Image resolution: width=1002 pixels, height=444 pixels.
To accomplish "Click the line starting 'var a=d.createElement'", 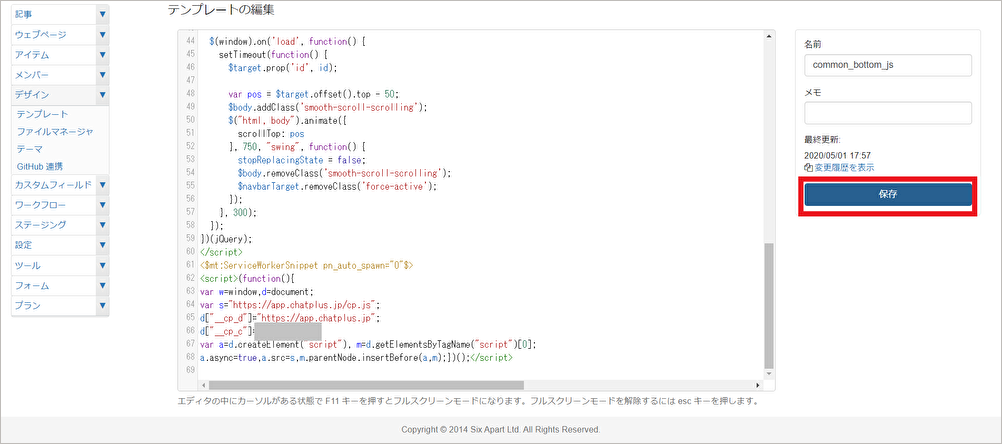I will [x=369, y=344].
